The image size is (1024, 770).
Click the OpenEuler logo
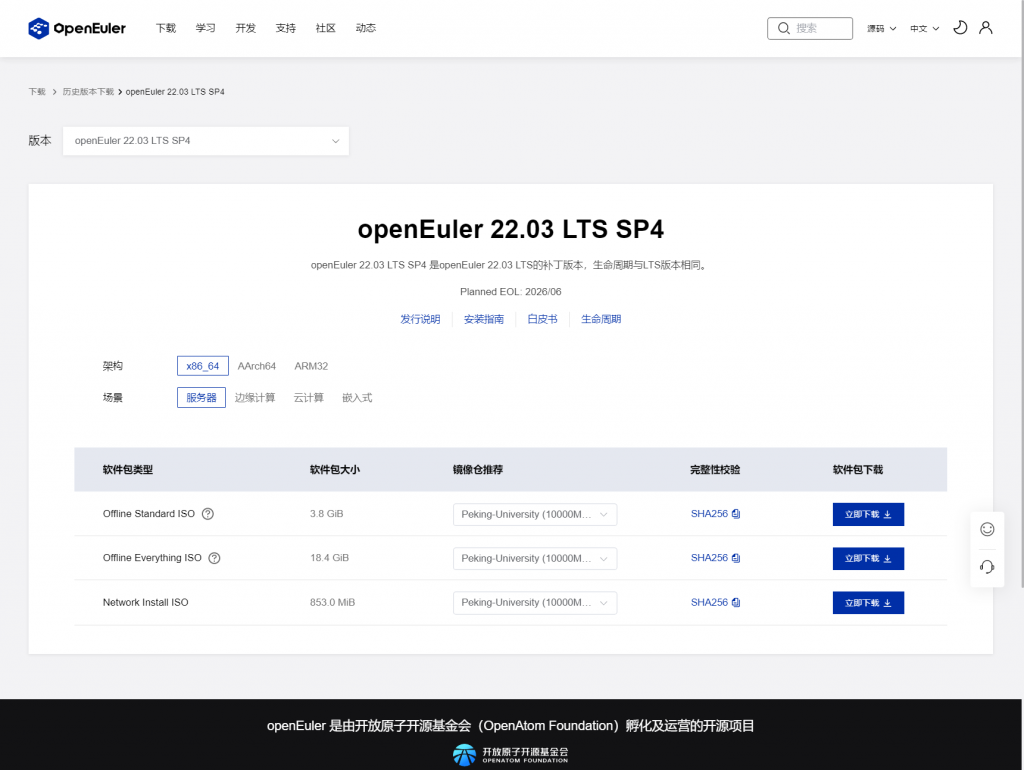pos(76,28)
